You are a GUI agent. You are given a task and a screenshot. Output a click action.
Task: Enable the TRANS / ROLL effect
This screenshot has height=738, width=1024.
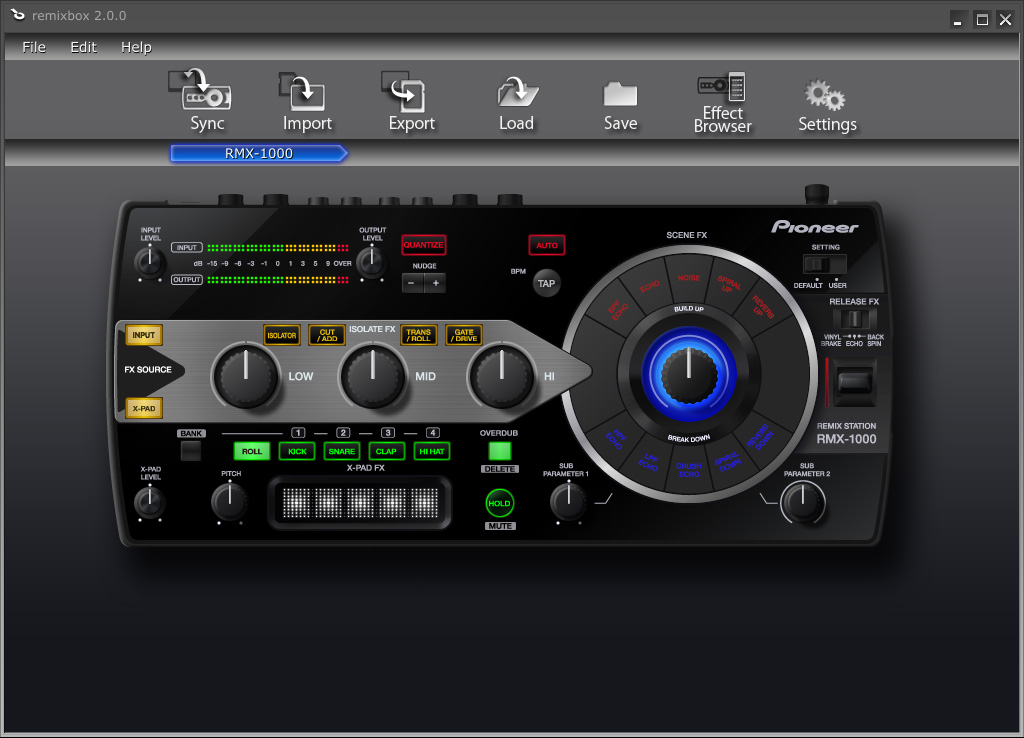419,335
